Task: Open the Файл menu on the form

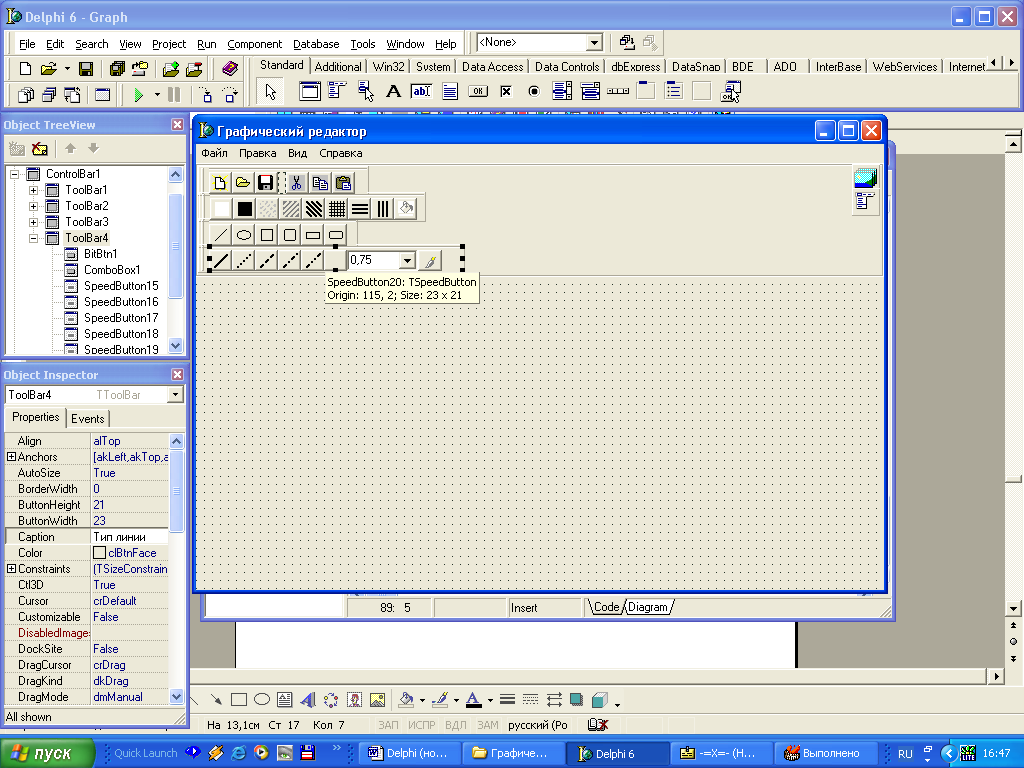Action: (x=214, y=153)
